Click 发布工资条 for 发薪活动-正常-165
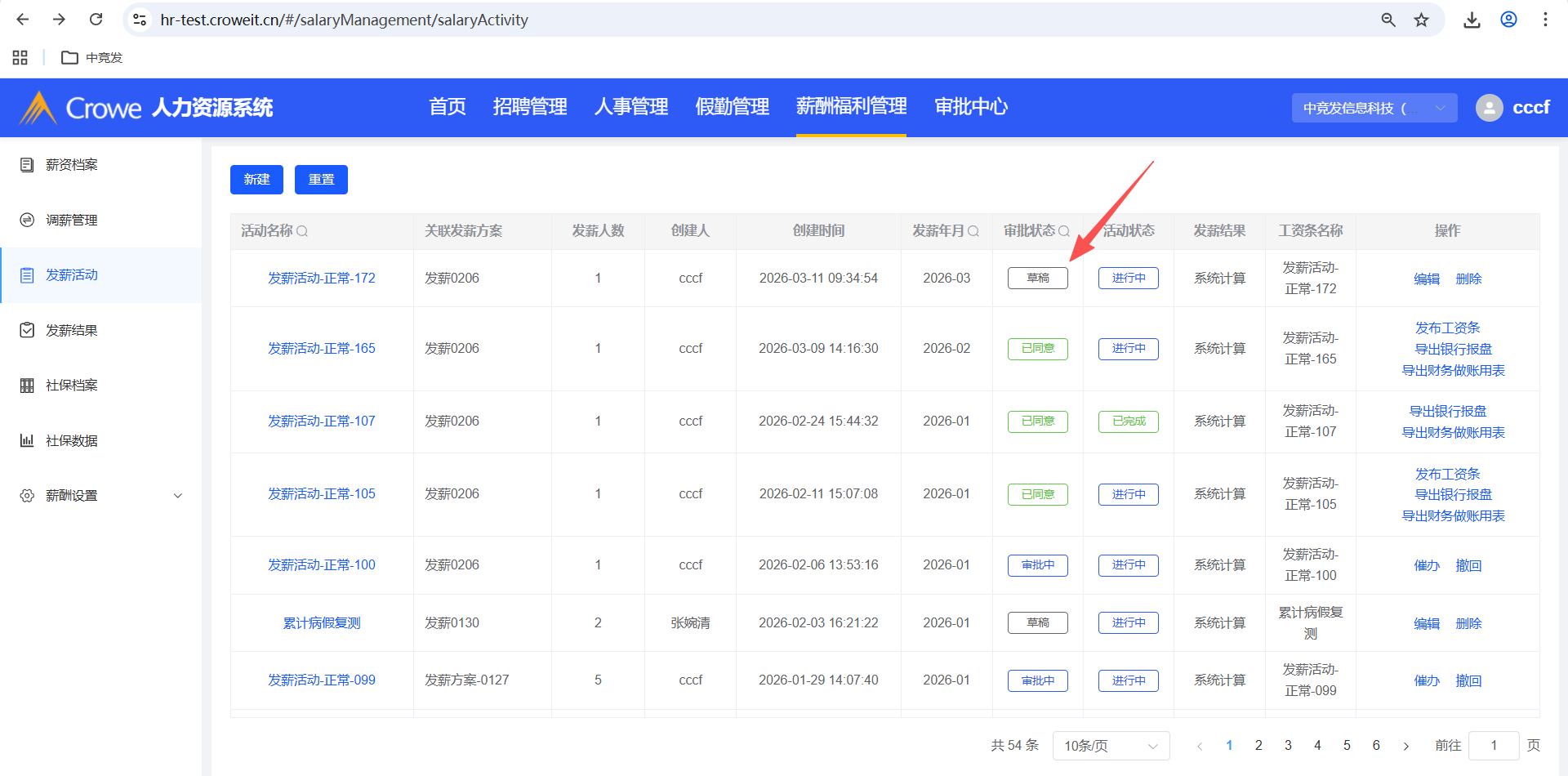The height and width of the screenshot is (776, 1568). 1447,328
